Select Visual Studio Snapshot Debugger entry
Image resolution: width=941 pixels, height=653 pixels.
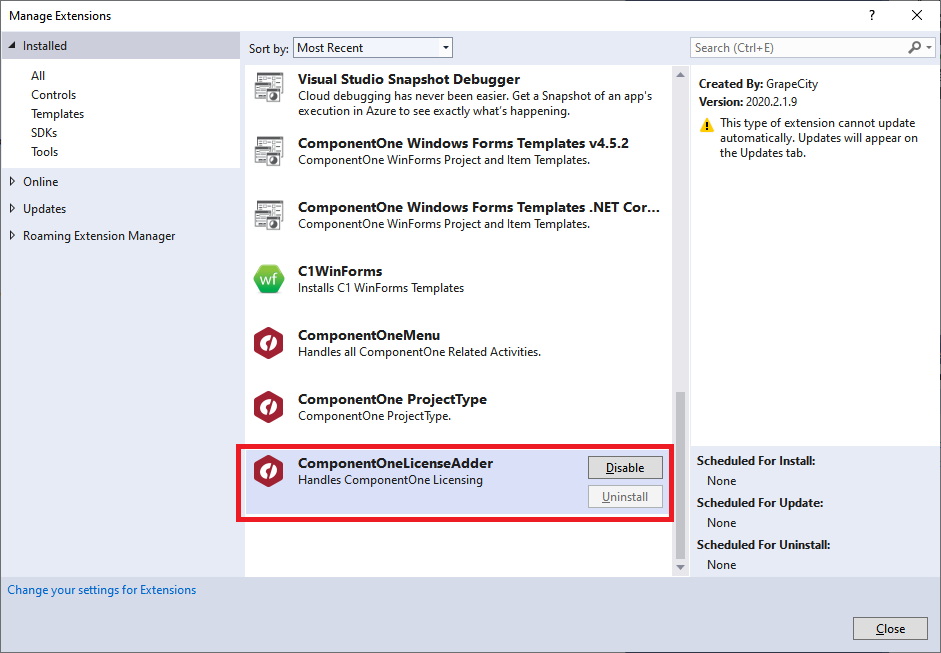[x=459, y=95]
